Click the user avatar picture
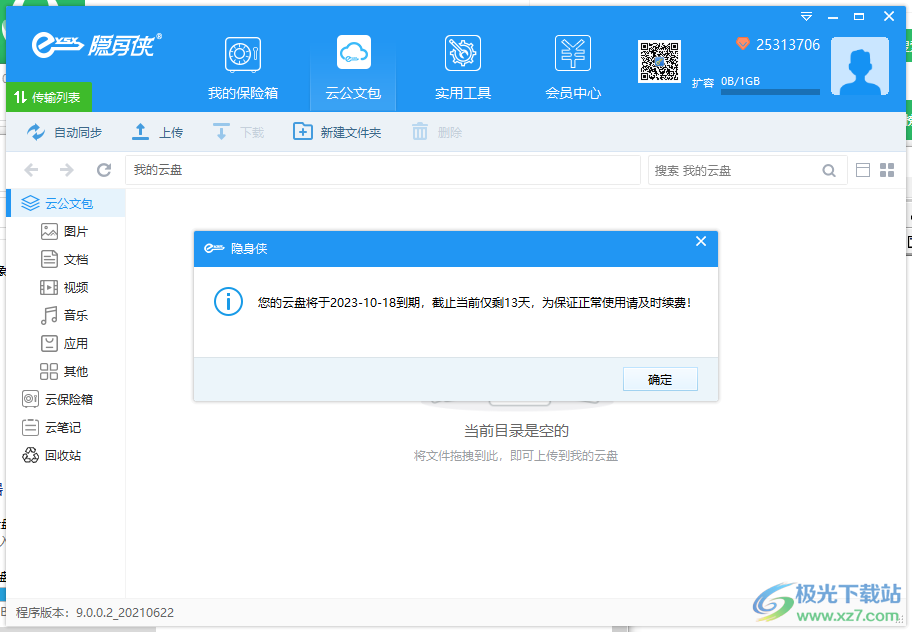 point(860,65)
